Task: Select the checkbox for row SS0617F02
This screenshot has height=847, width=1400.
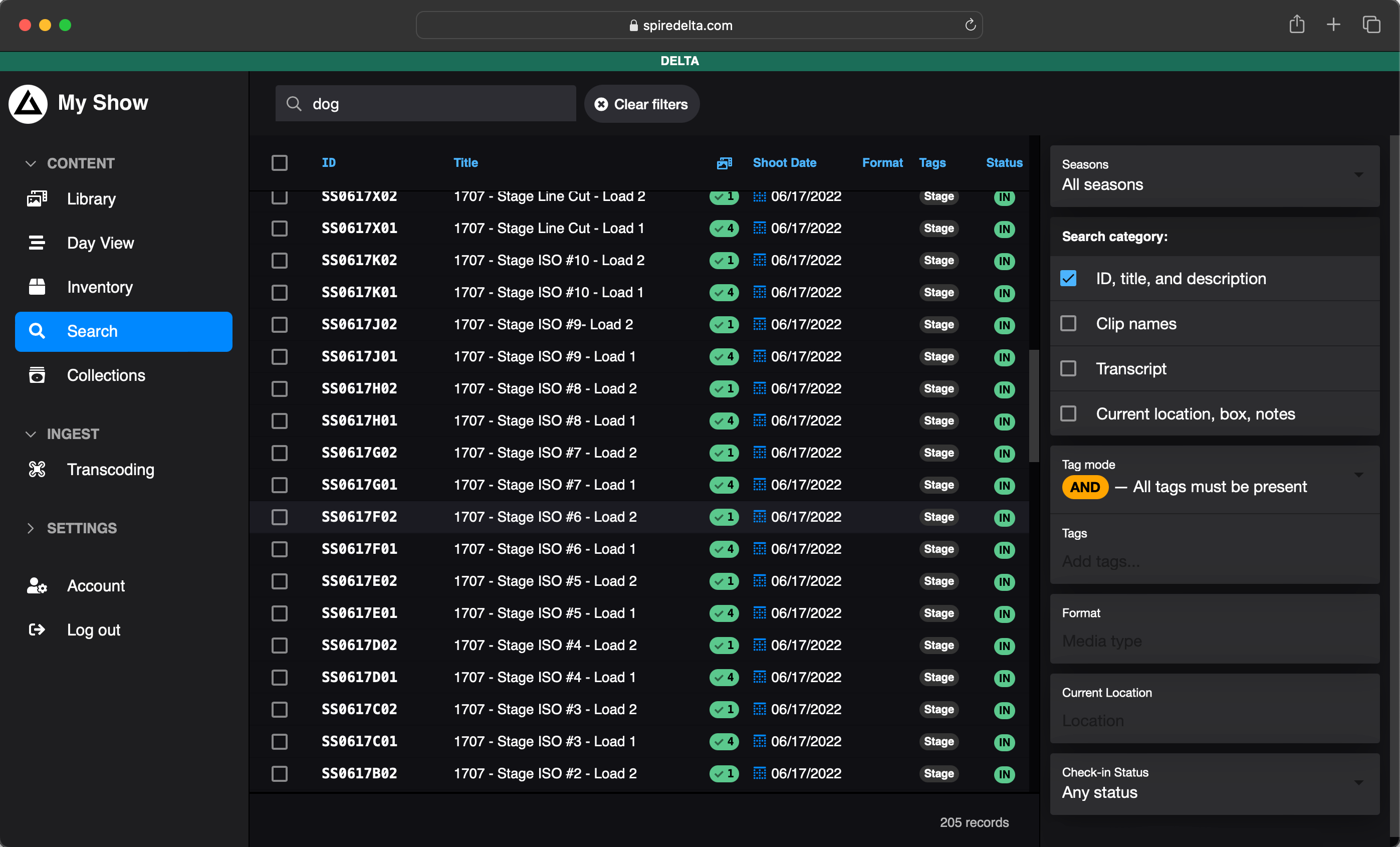Action: (280, 517)
